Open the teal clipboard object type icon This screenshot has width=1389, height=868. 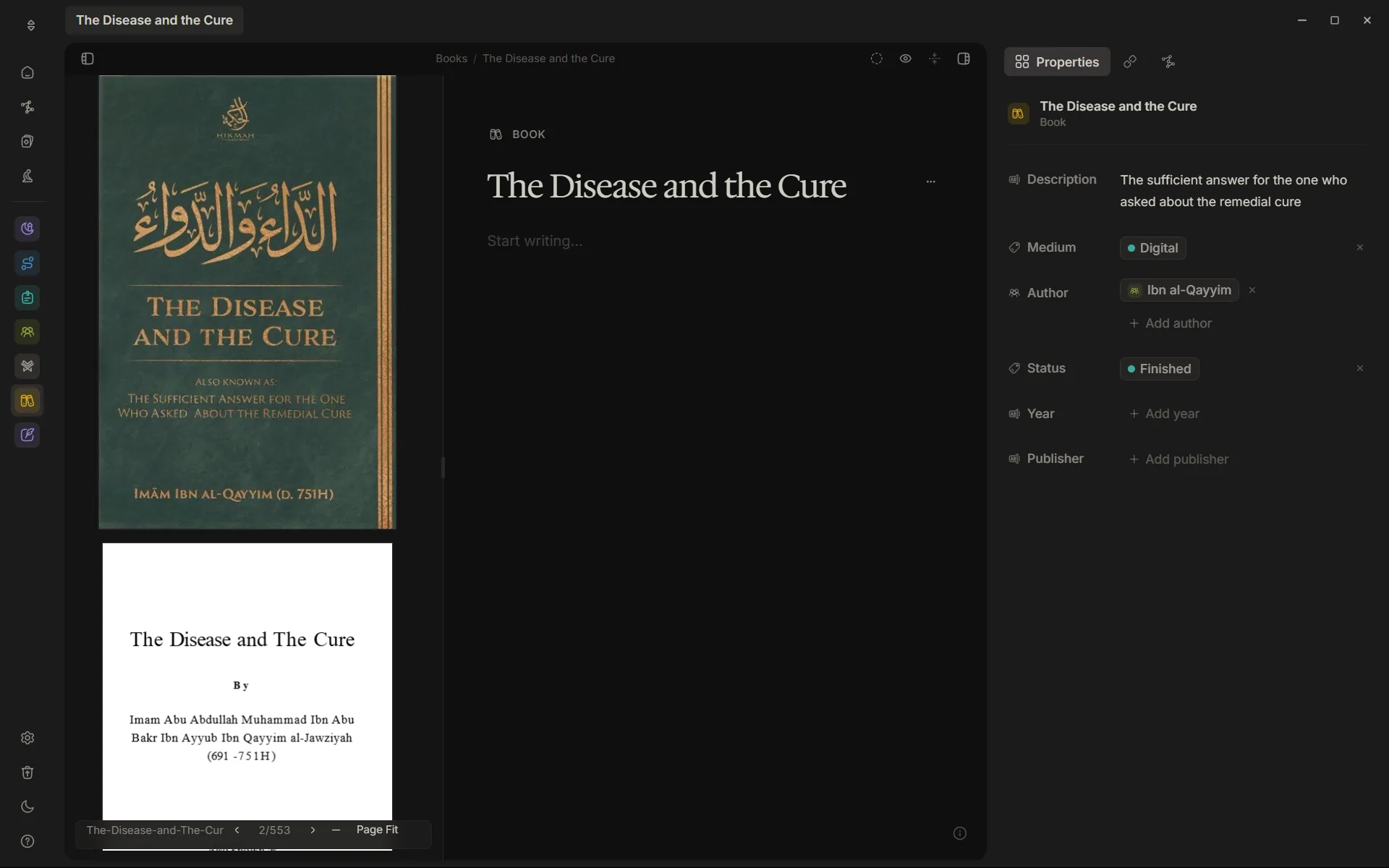[x=27, y=297]
